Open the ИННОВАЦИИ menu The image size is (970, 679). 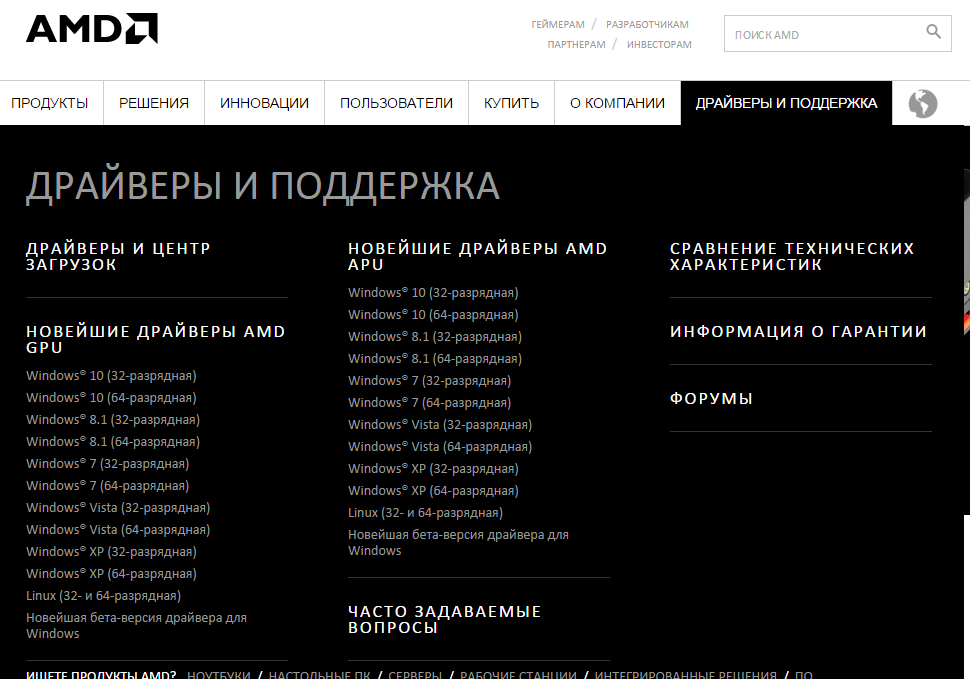pyautogui.click(x=264, y=103)
